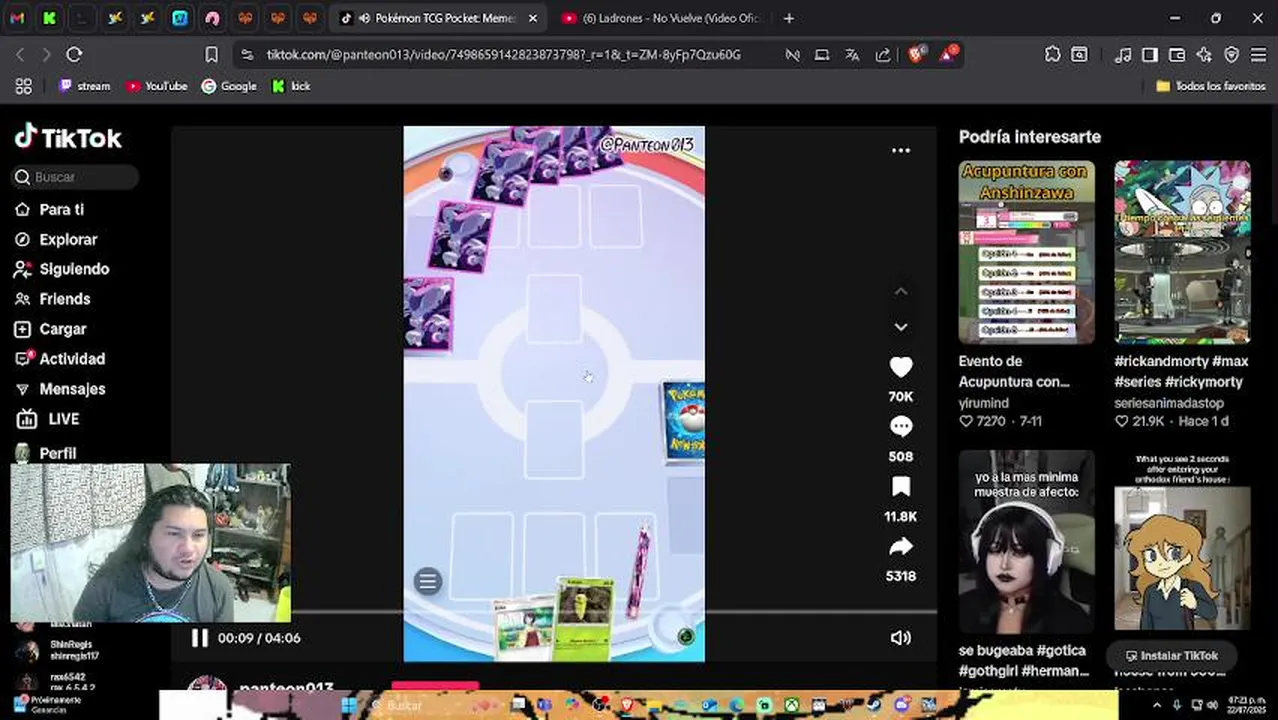Go to previous video up chevron

click(901, 291)
